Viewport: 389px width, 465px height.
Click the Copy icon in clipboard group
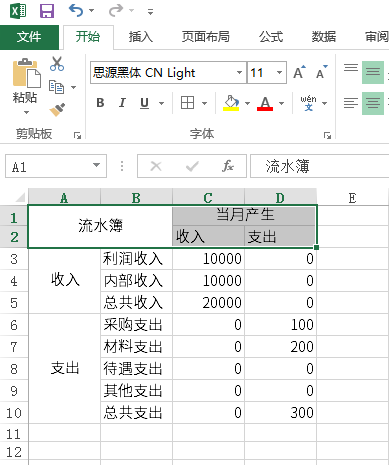coord(56,87)
